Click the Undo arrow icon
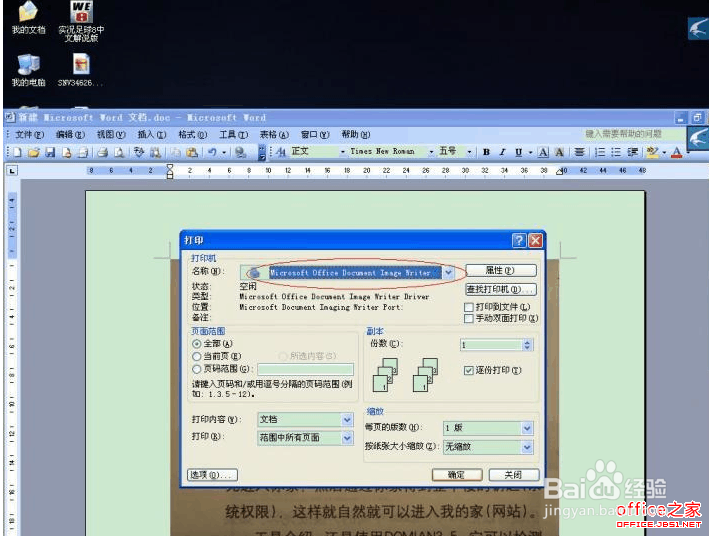 tap(212, 152)
